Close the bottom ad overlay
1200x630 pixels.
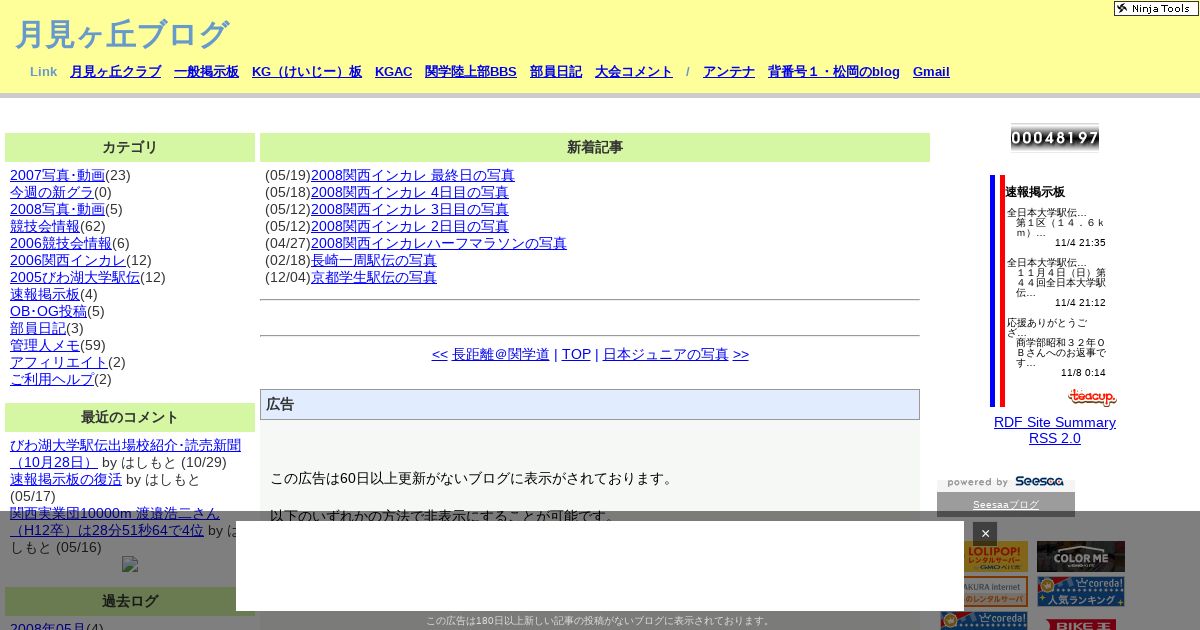(x=985, y=534)
